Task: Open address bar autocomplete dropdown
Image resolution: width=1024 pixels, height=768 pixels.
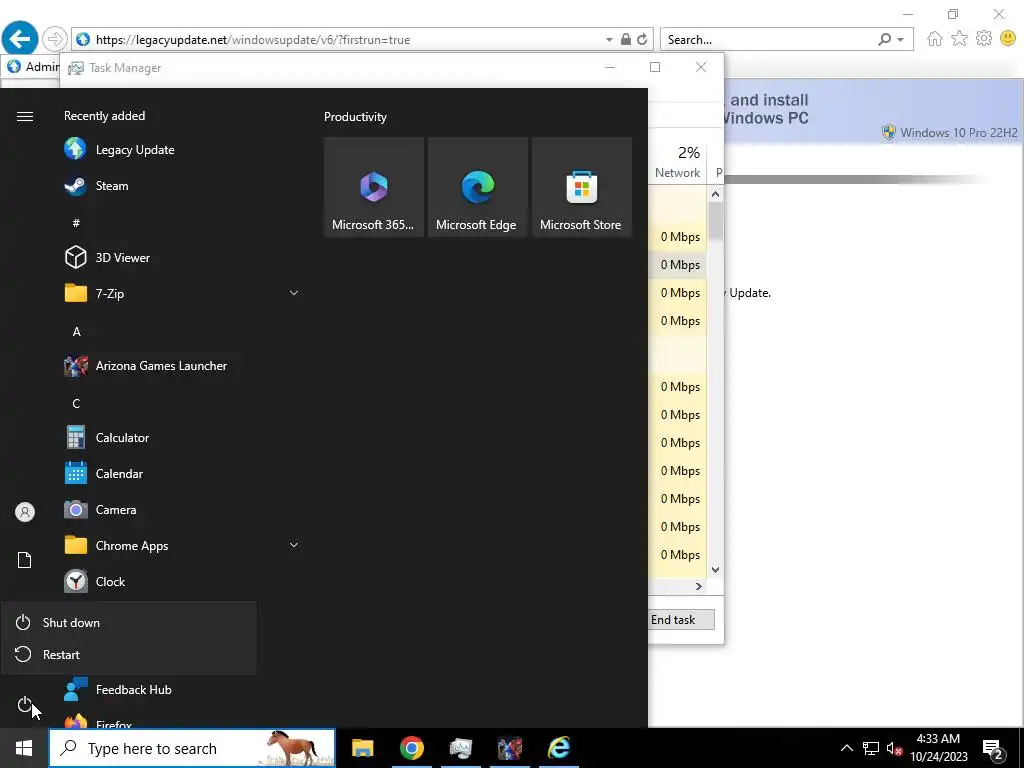Action: [609, 40]
